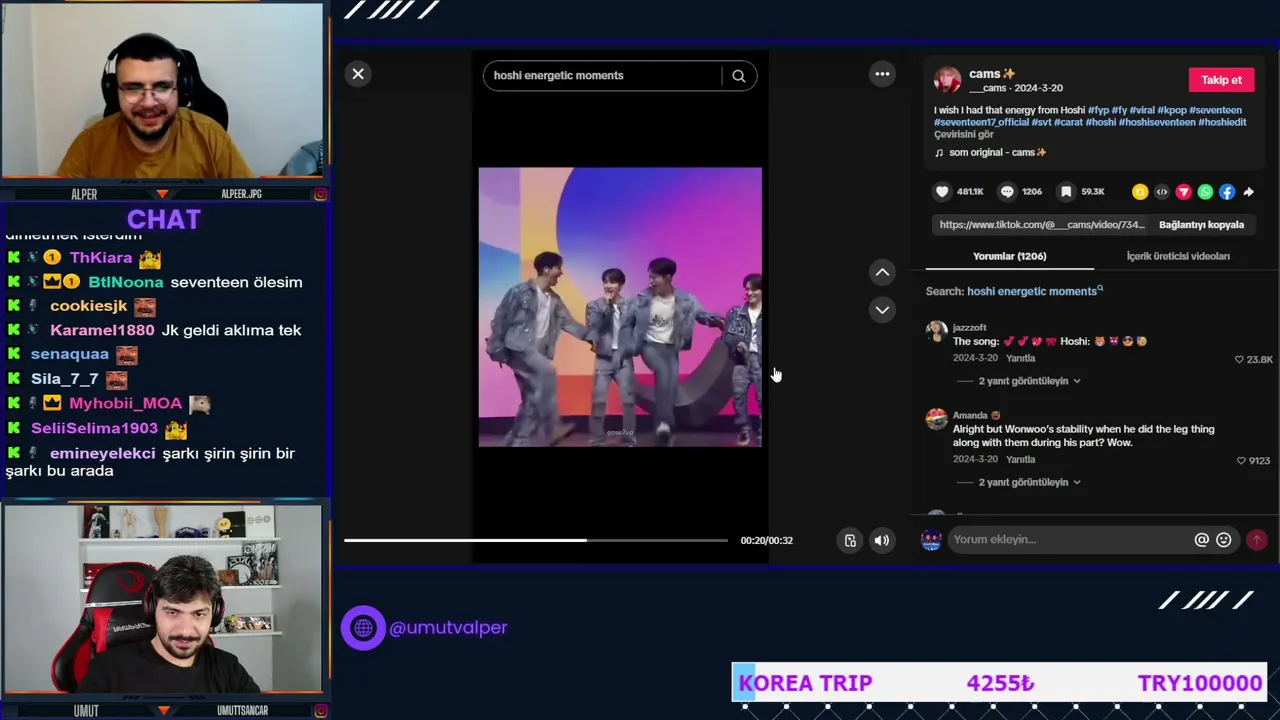Click the 00:20/00:32 time display

point(767,541)
